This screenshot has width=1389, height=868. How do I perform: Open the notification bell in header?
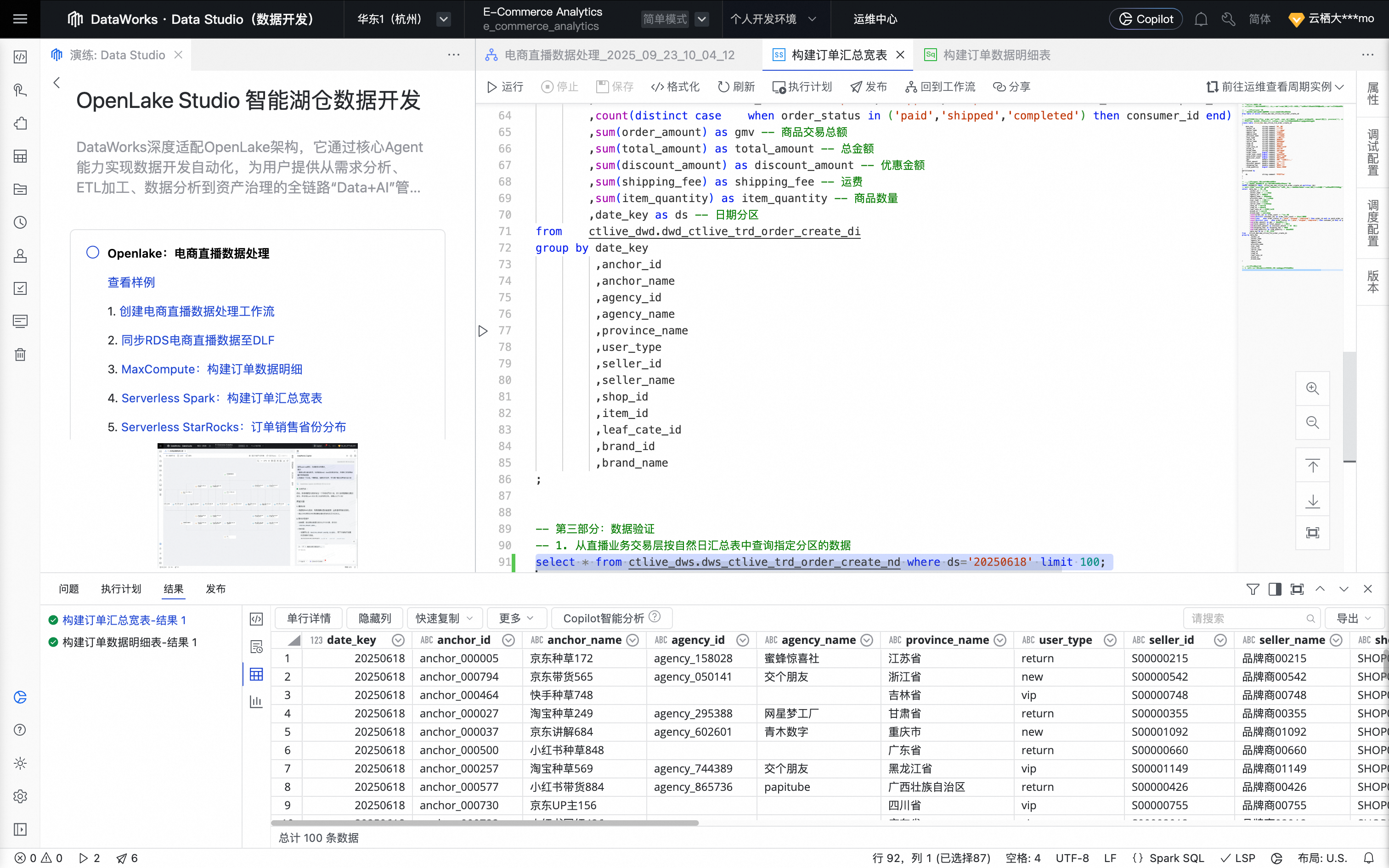1201,19
